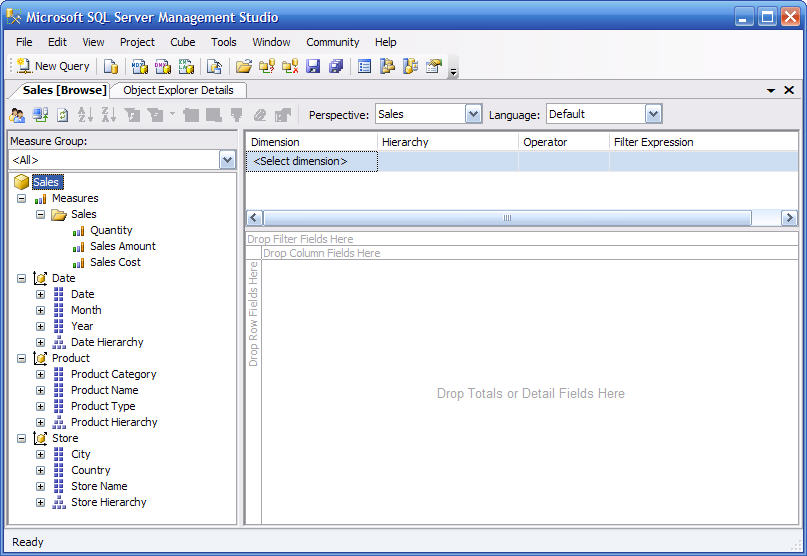807x556 pixels.
Task: Select the Product Name attribute
Action: 104,390
